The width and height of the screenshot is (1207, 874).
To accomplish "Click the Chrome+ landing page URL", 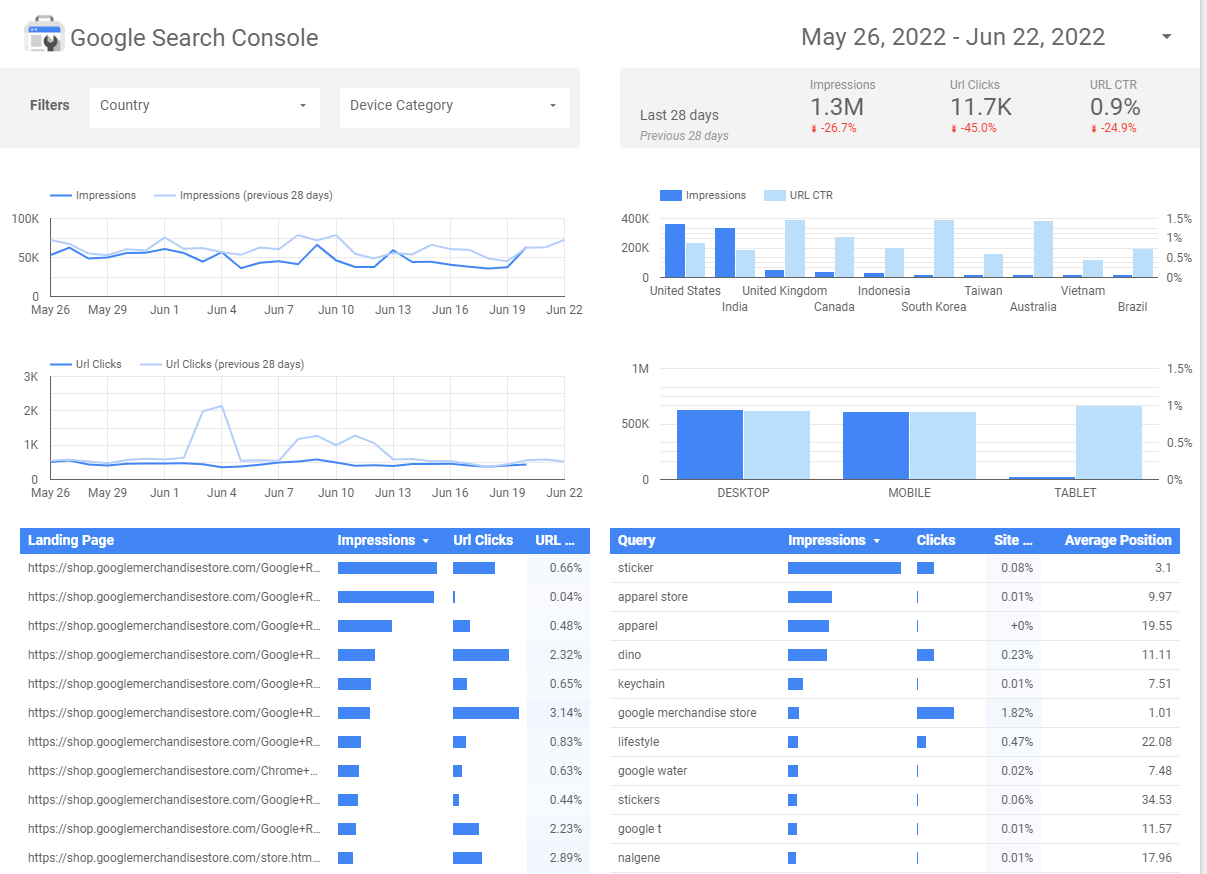I will tap(174, 771).
